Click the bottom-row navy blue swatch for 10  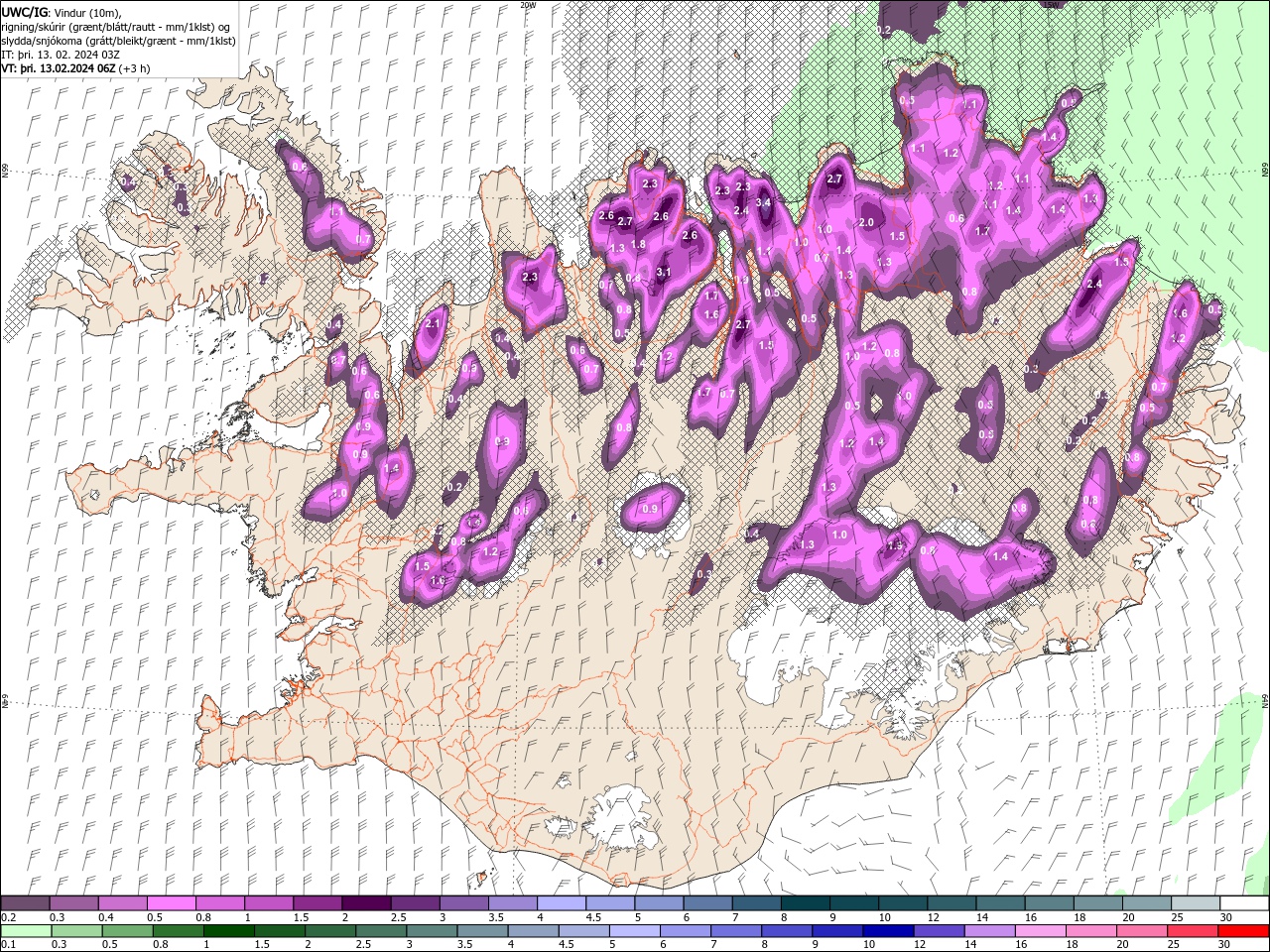click(889, 931)
